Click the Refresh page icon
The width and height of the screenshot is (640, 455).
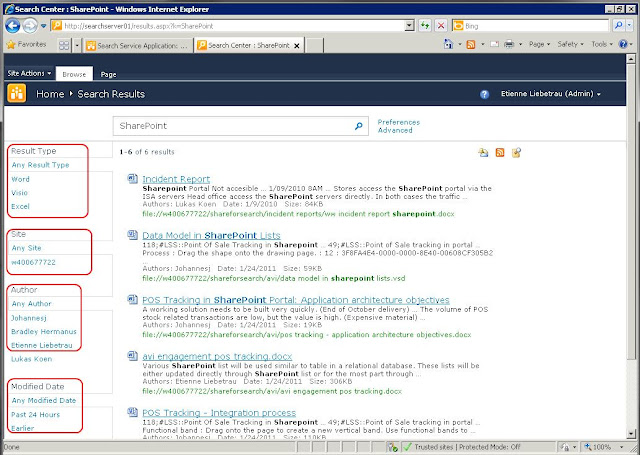425,26
